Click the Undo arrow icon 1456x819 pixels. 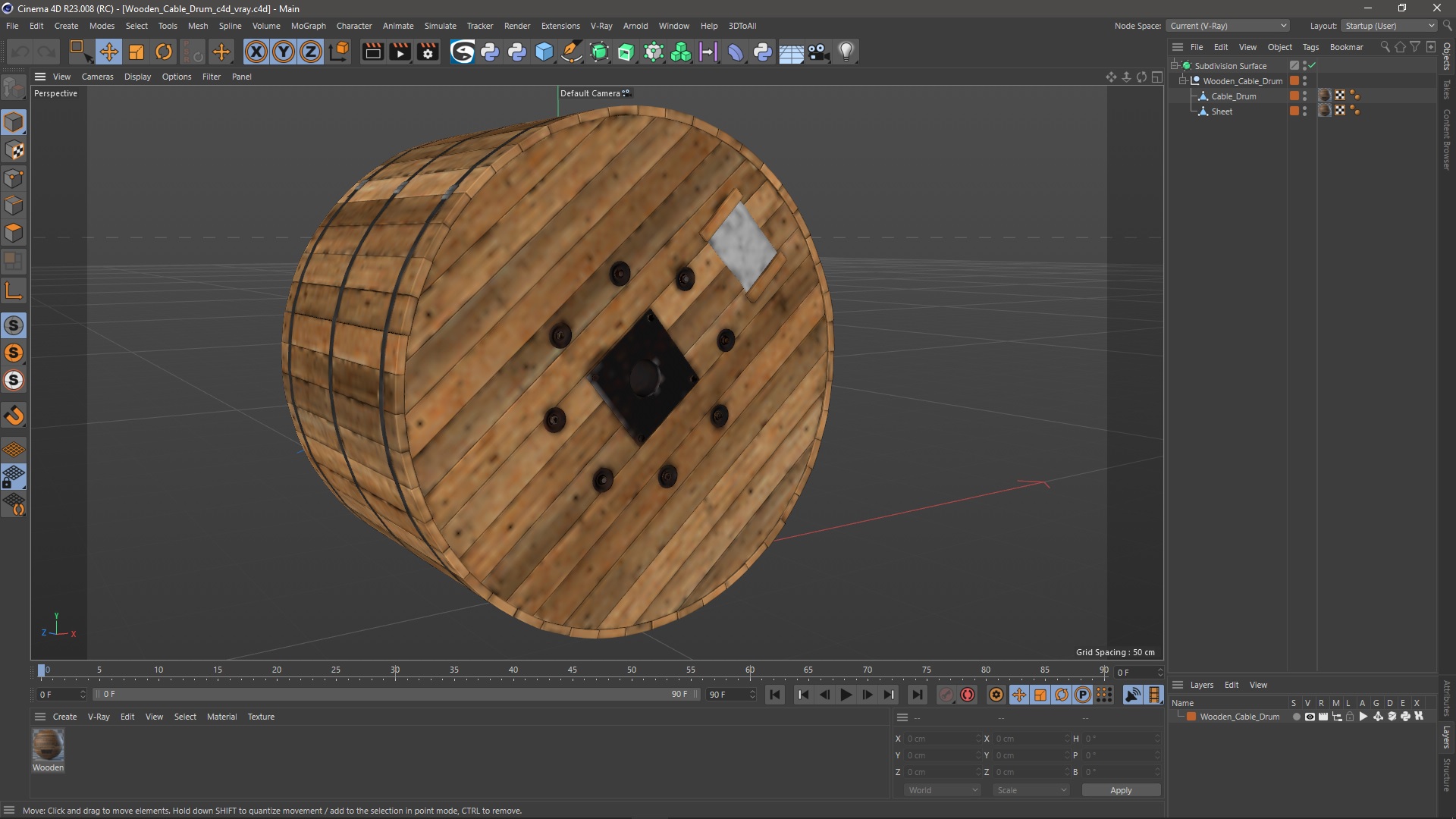click(20, 52)
